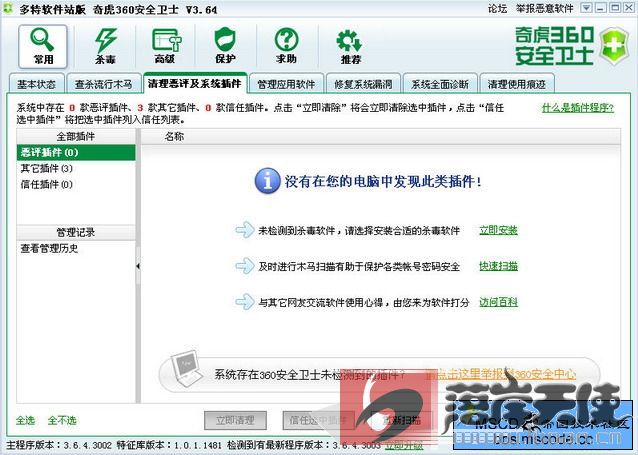
Task: Click the 360 green shield logo
Action: pos(614,46)
